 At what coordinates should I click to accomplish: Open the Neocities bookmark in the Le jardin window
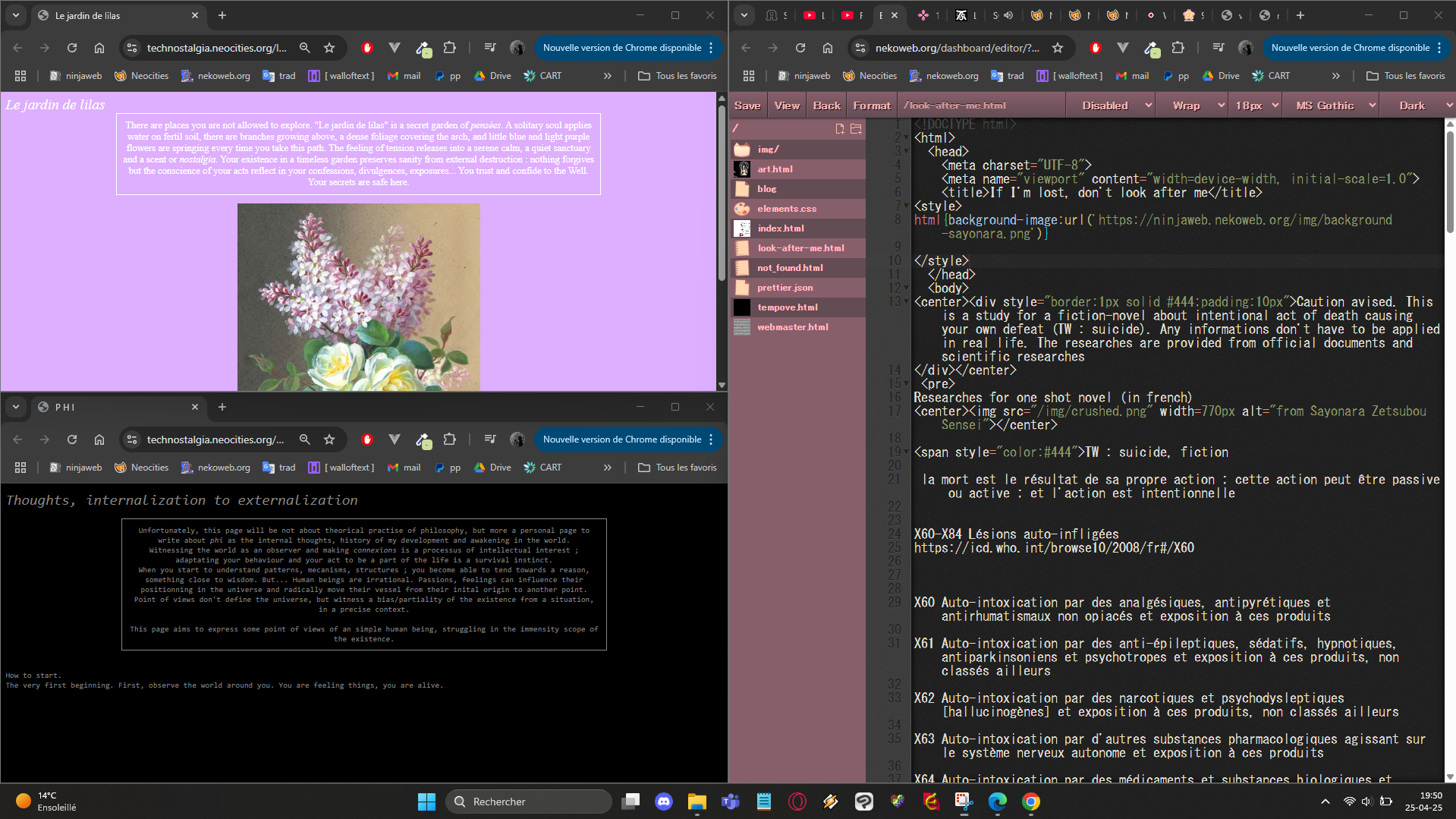142,76
